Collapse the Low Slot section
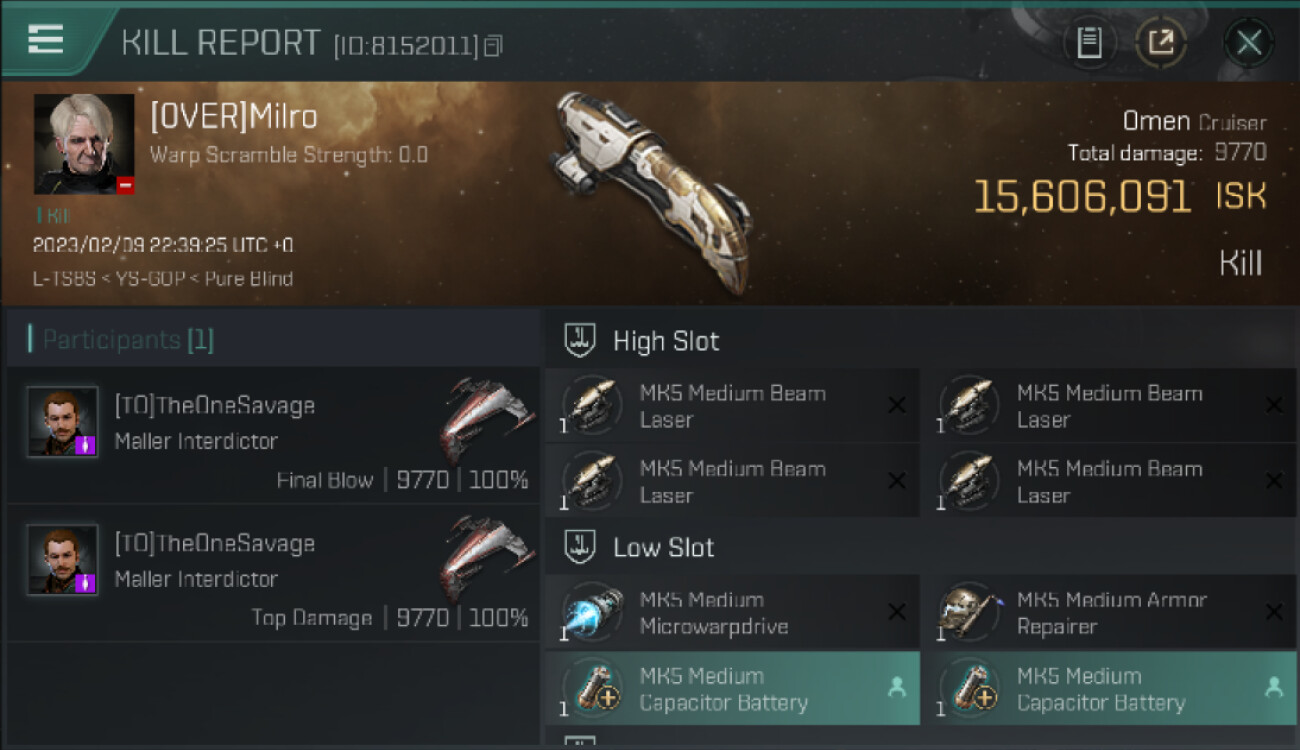This screenshot has height=750, width=1300. click(x=581, y=547)
